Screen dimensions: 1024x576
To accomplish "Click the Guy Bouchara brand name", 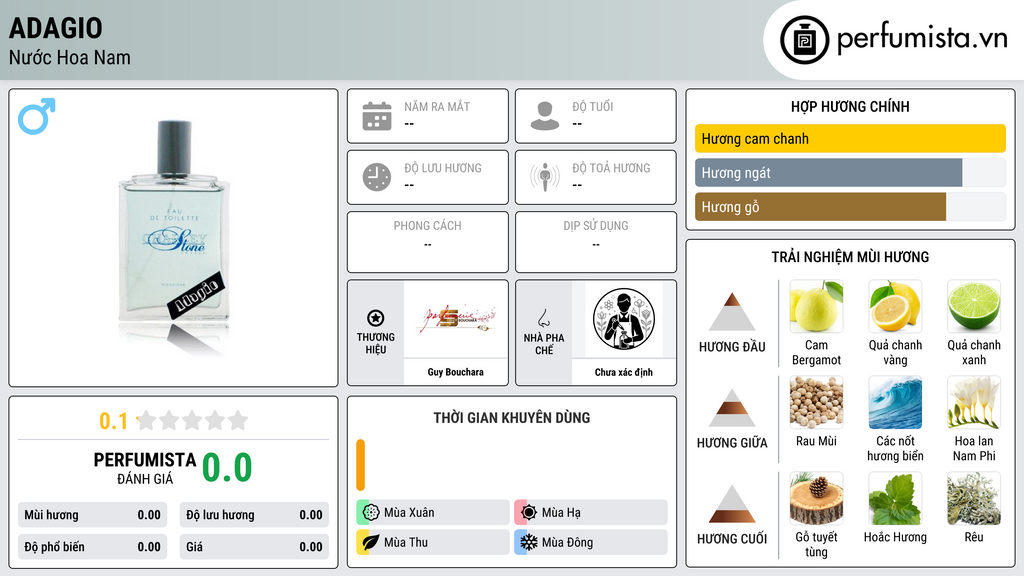I will pos(456,372).
